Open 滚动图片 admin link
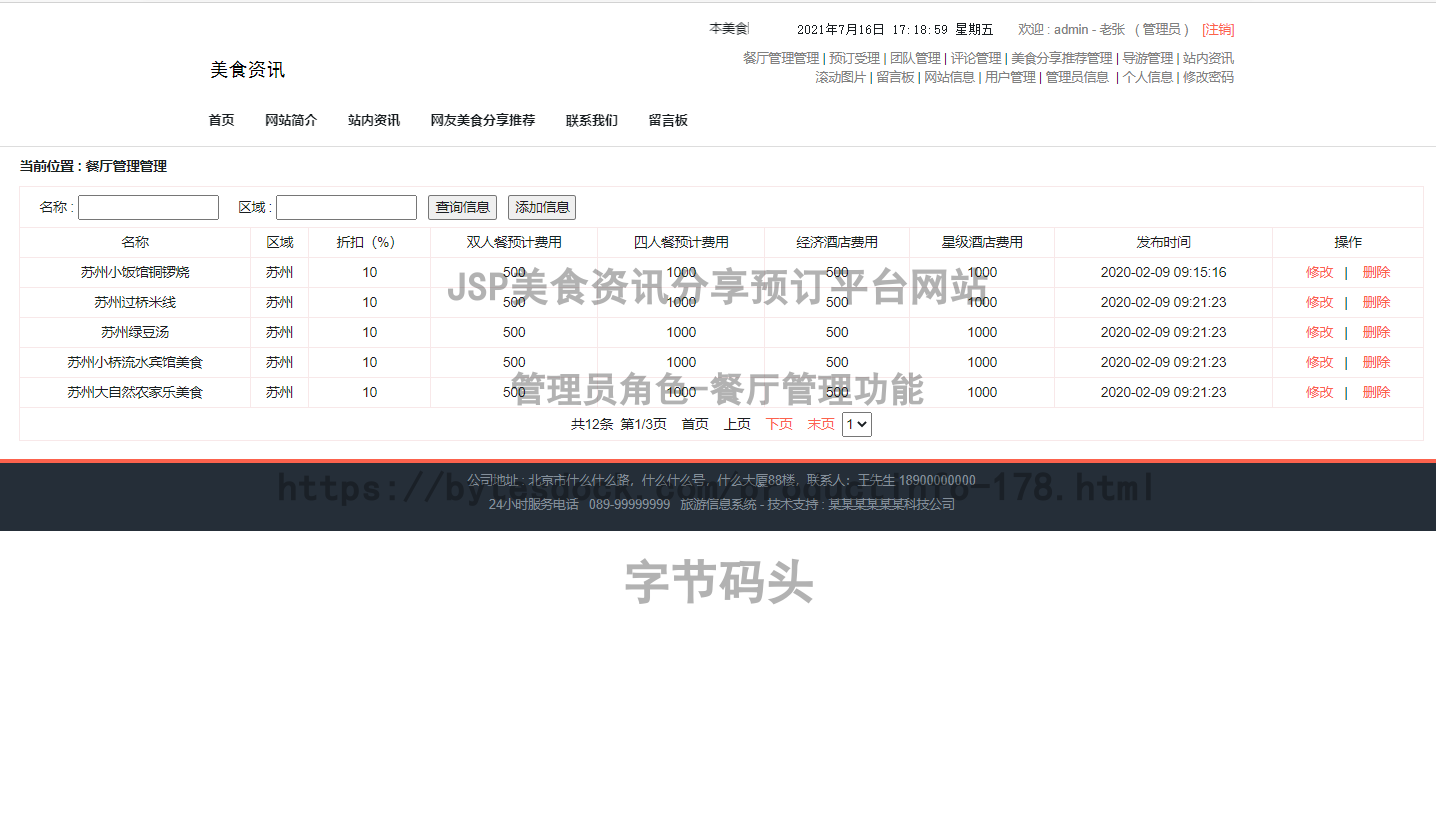The image size is (1436, 826). pyautogui.click(x=840, y=77)
